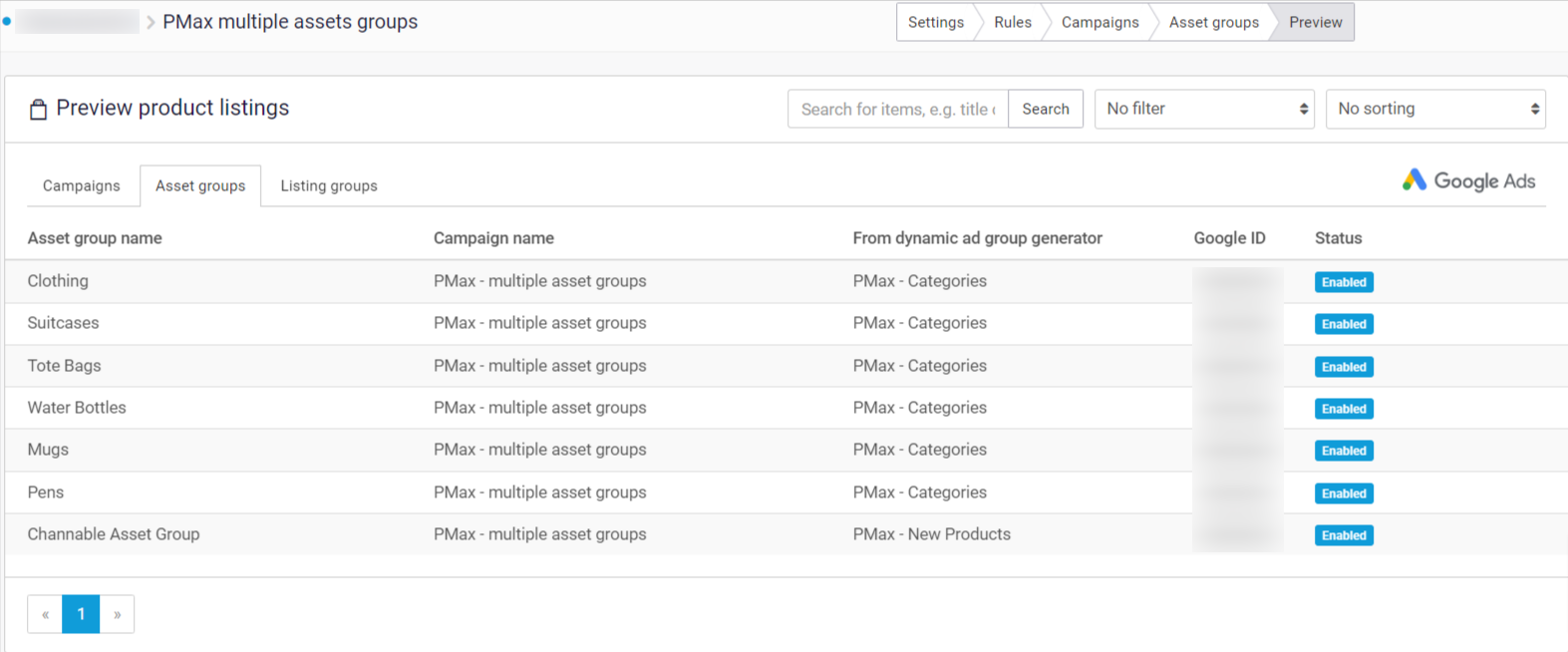Click the Status column header

coord(1338,238)
